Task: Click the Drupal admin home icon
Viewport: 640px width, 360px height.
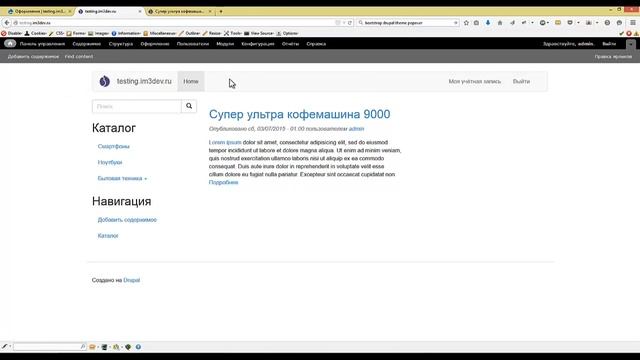Action: click(10, 44)
